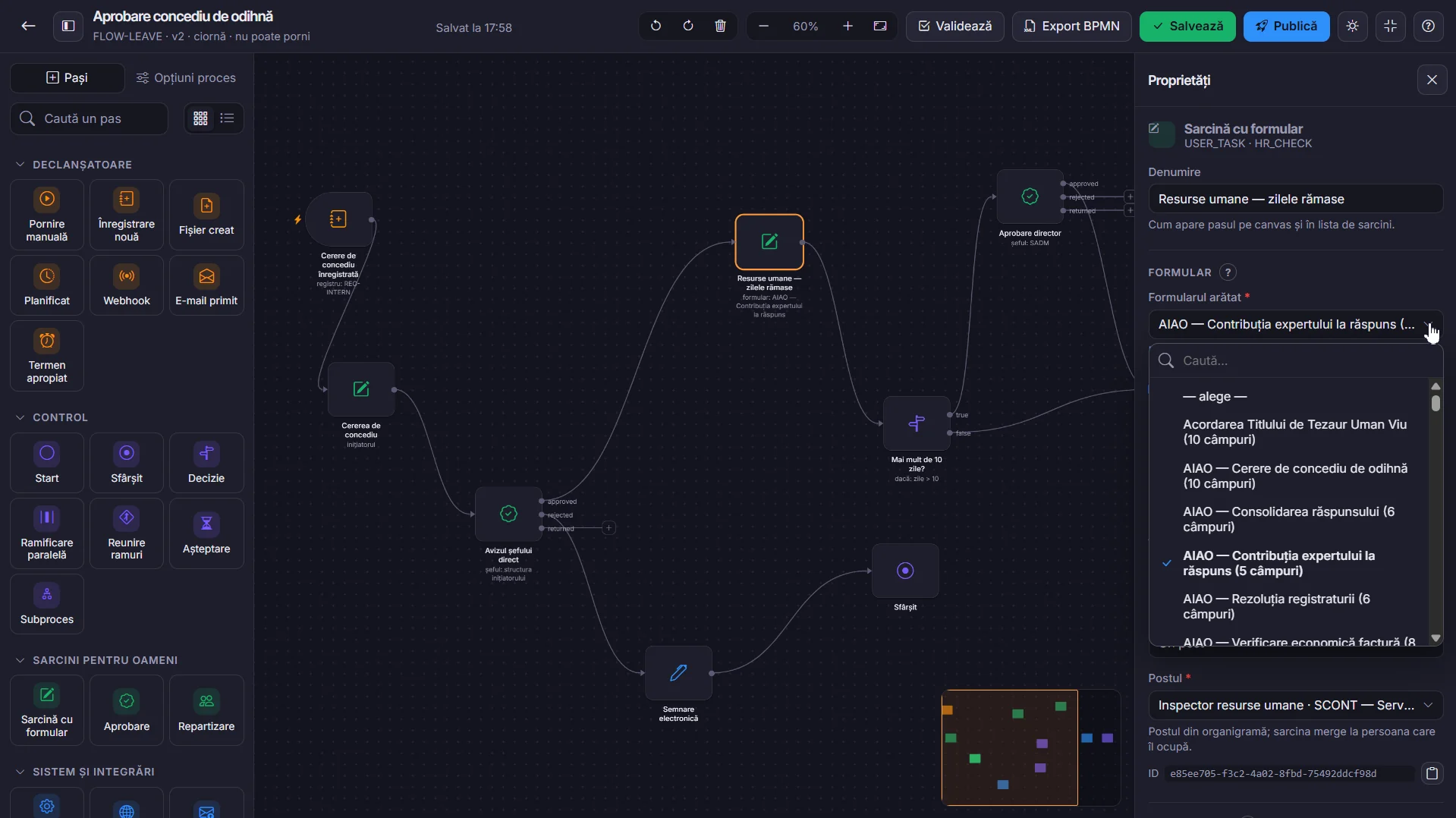
Task: Switch step palette to grid view
Action: tap(200, 118)
